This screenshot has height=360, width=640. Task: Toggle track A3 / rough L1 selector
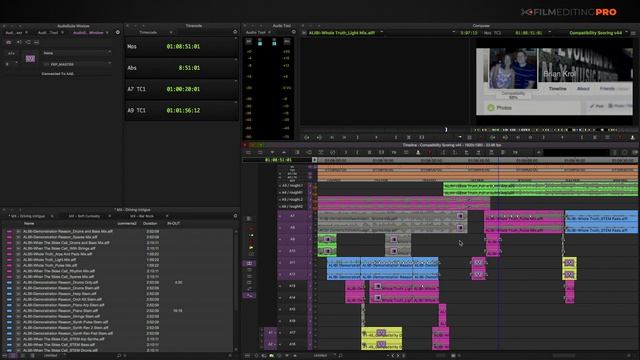[293, 185]
